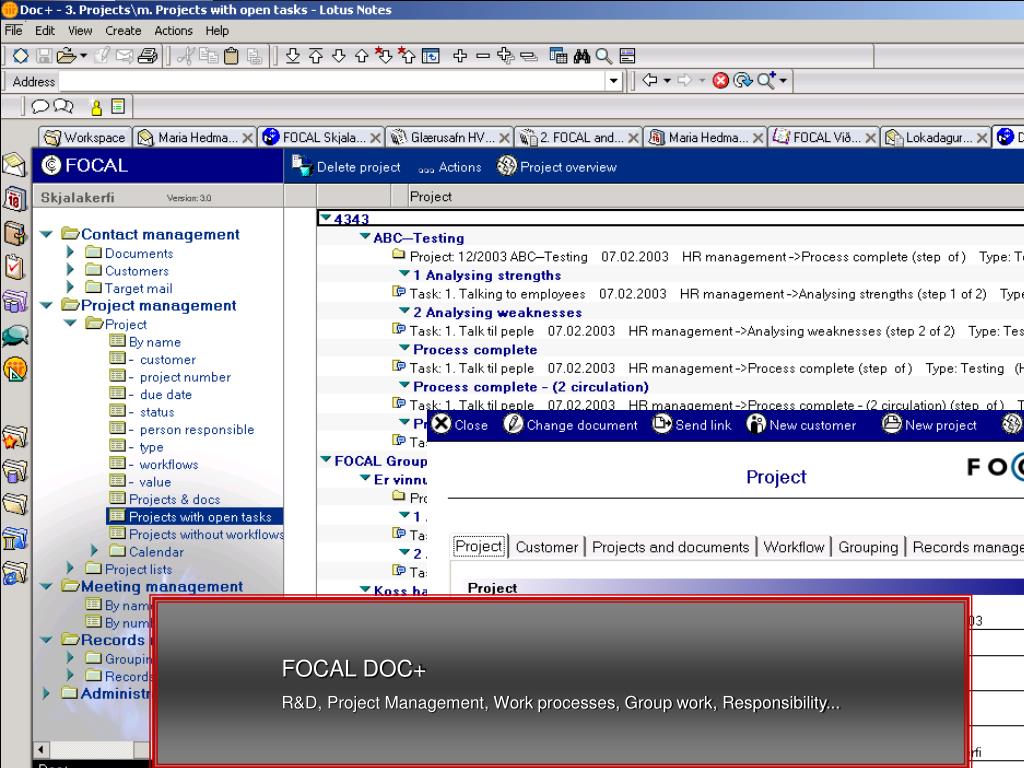Expand the Calendar folder in tree
The height and width of the screenshot is (768, 1024).
(x=95, y=551)
